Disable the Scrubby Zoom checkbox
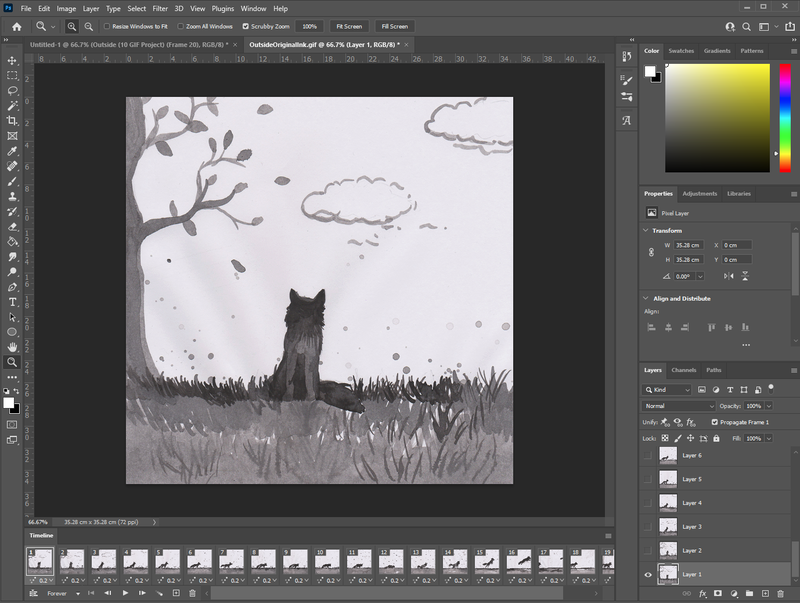800x603 pixels. pyautogui.click(x=246, y=26)
